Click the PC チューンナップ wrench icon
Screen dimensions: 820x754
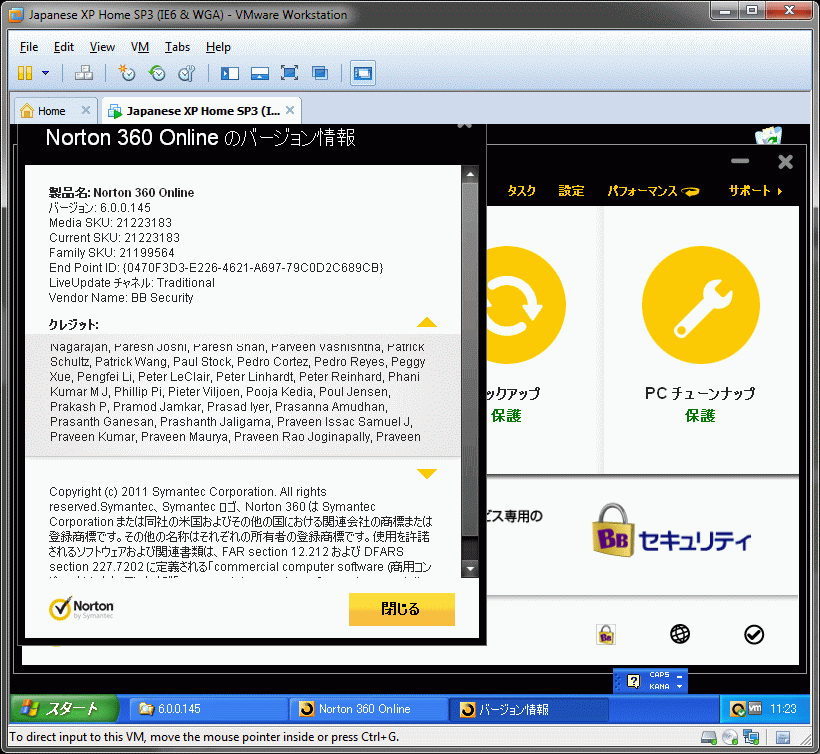pos(701,305)
